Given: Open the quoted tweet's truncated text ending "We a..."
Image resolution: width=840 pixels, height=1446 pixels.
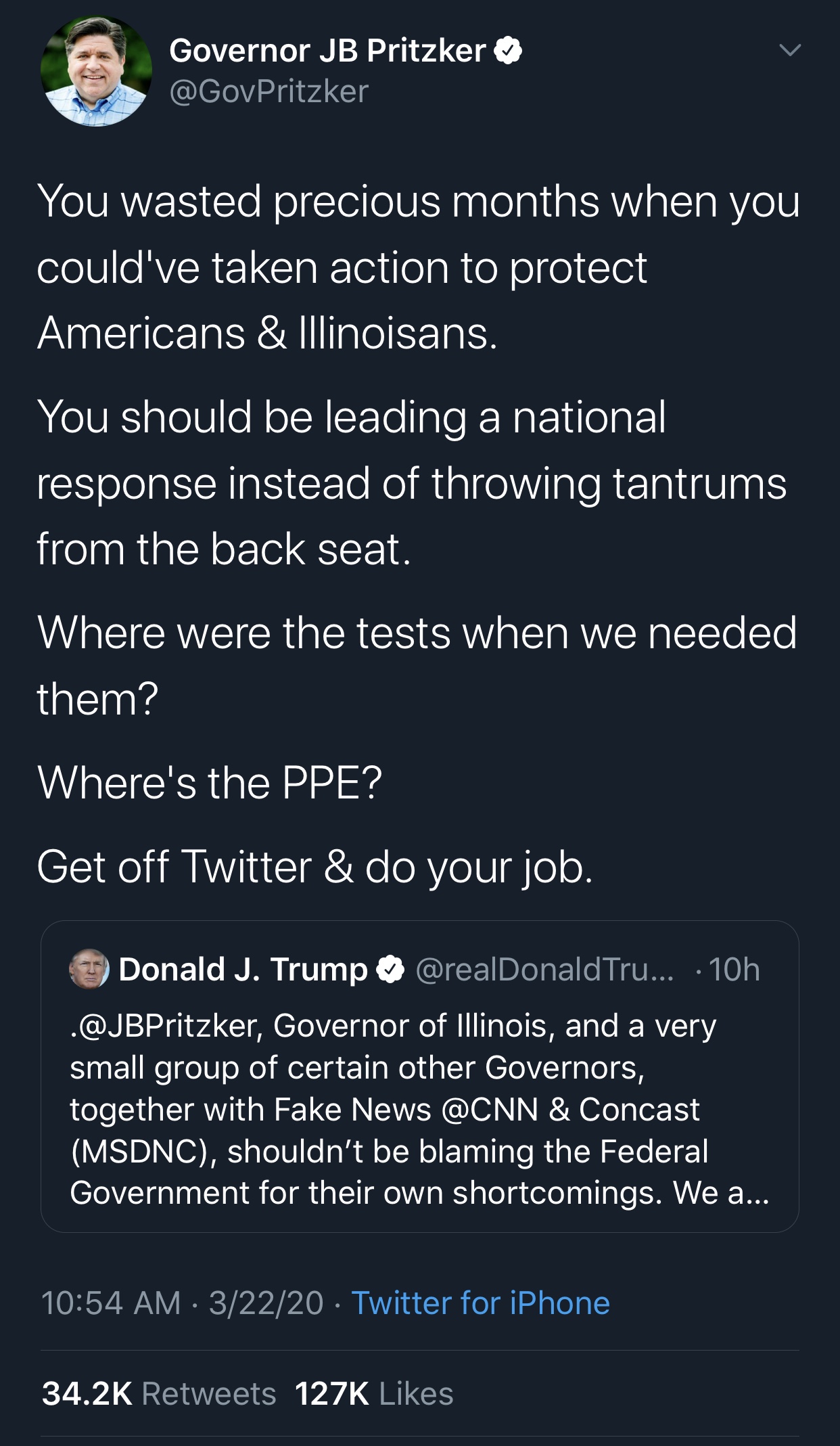Looking at the screenshot, I should point(419,1192).
